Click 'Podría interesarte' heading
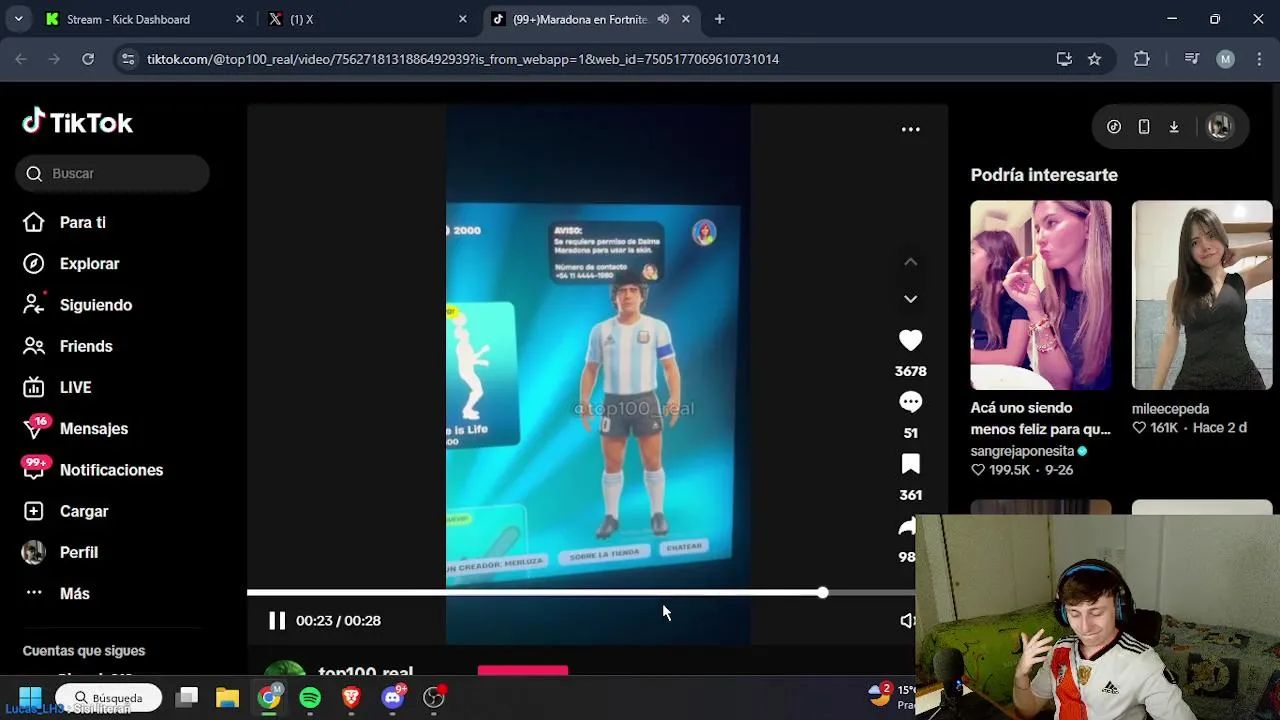 click(1044, 174)
